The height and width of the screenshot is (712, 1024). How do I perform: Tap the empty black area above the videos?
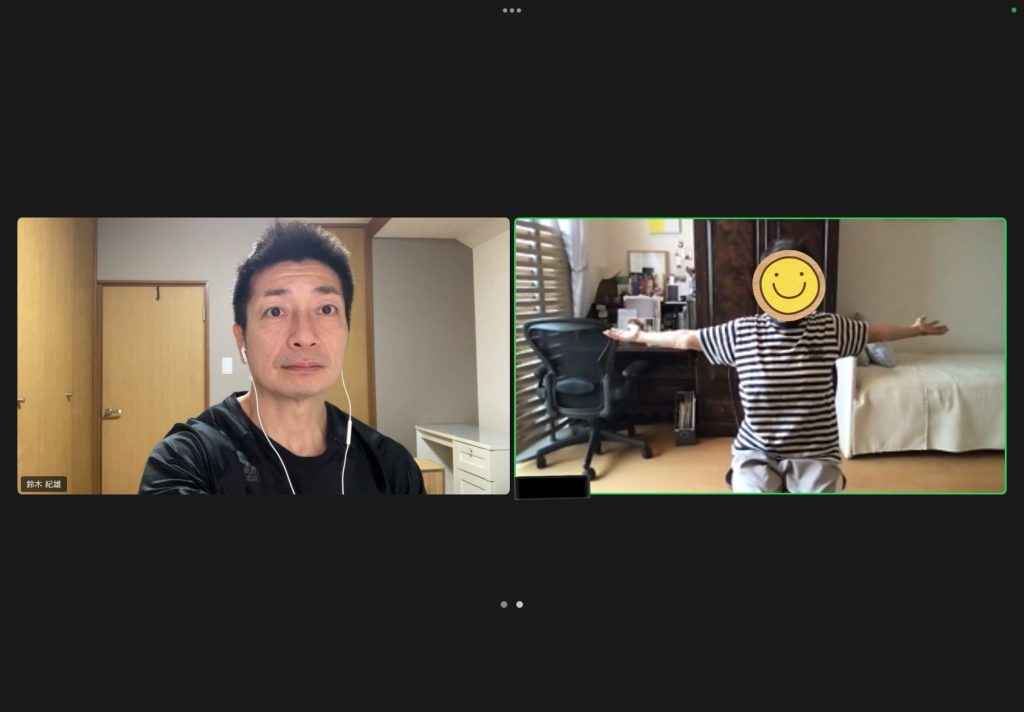tap(512, 110)
